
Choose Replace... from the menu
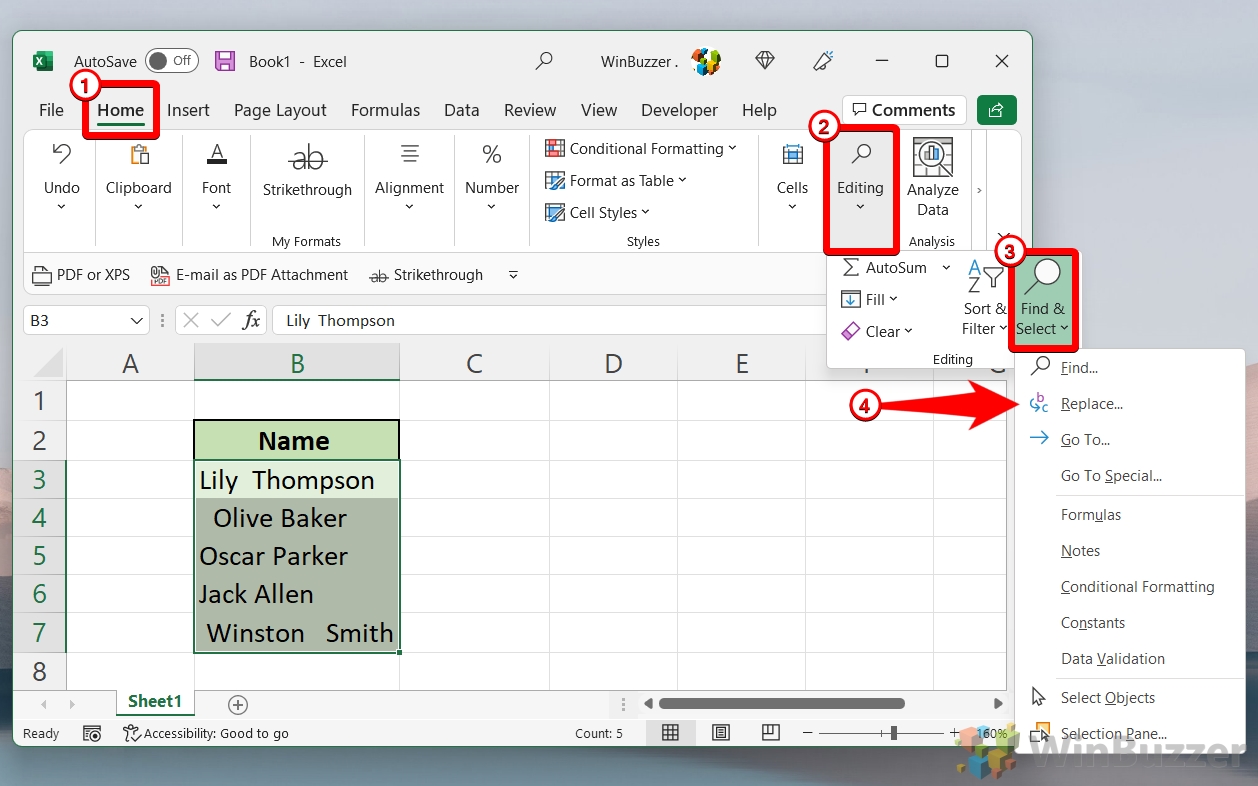coord(1091,404)
